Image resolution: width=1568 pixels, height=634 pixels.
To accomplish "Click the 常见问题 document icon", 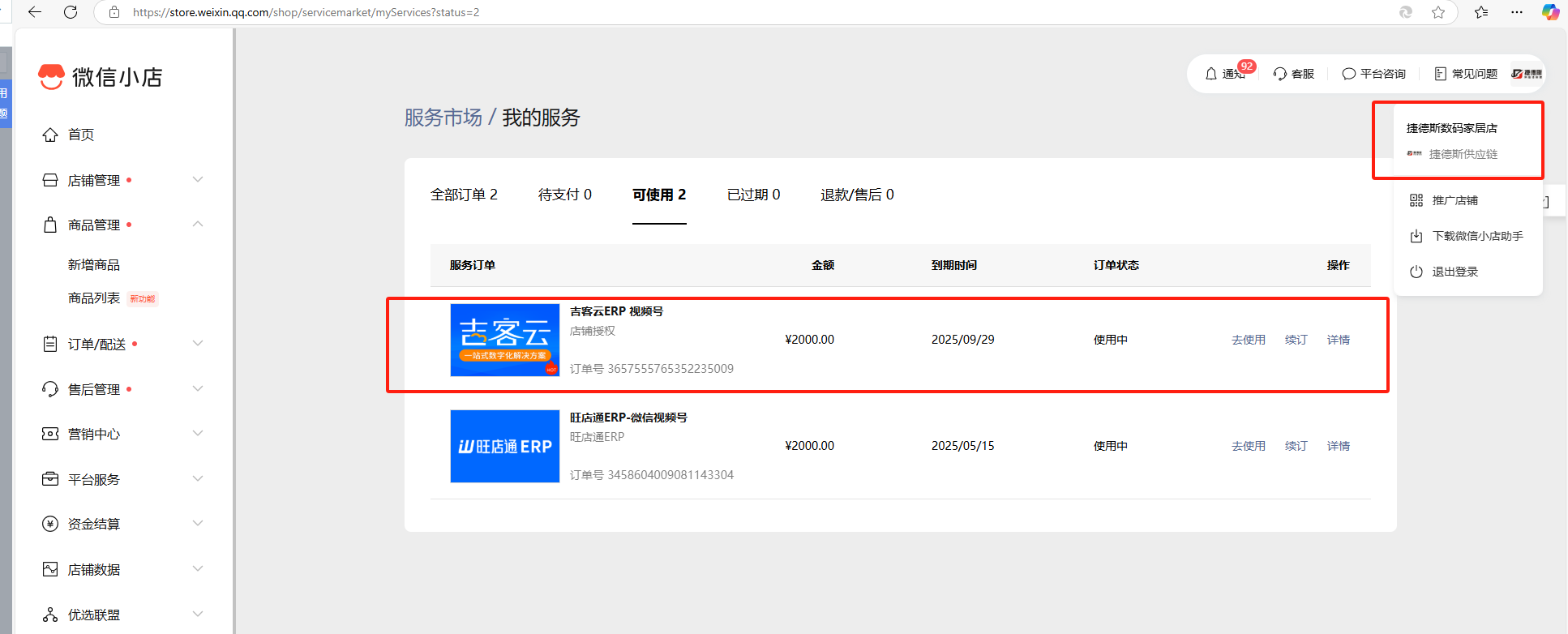I will pyautogui.click(x=1441, y=74).
